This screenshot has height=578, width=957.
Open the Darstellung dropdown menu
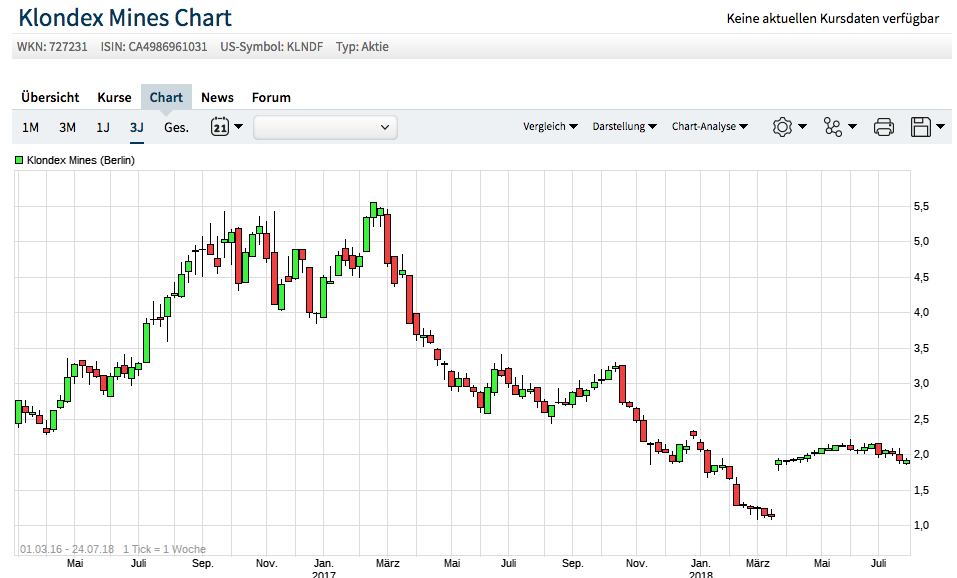(x=624, y=127)
